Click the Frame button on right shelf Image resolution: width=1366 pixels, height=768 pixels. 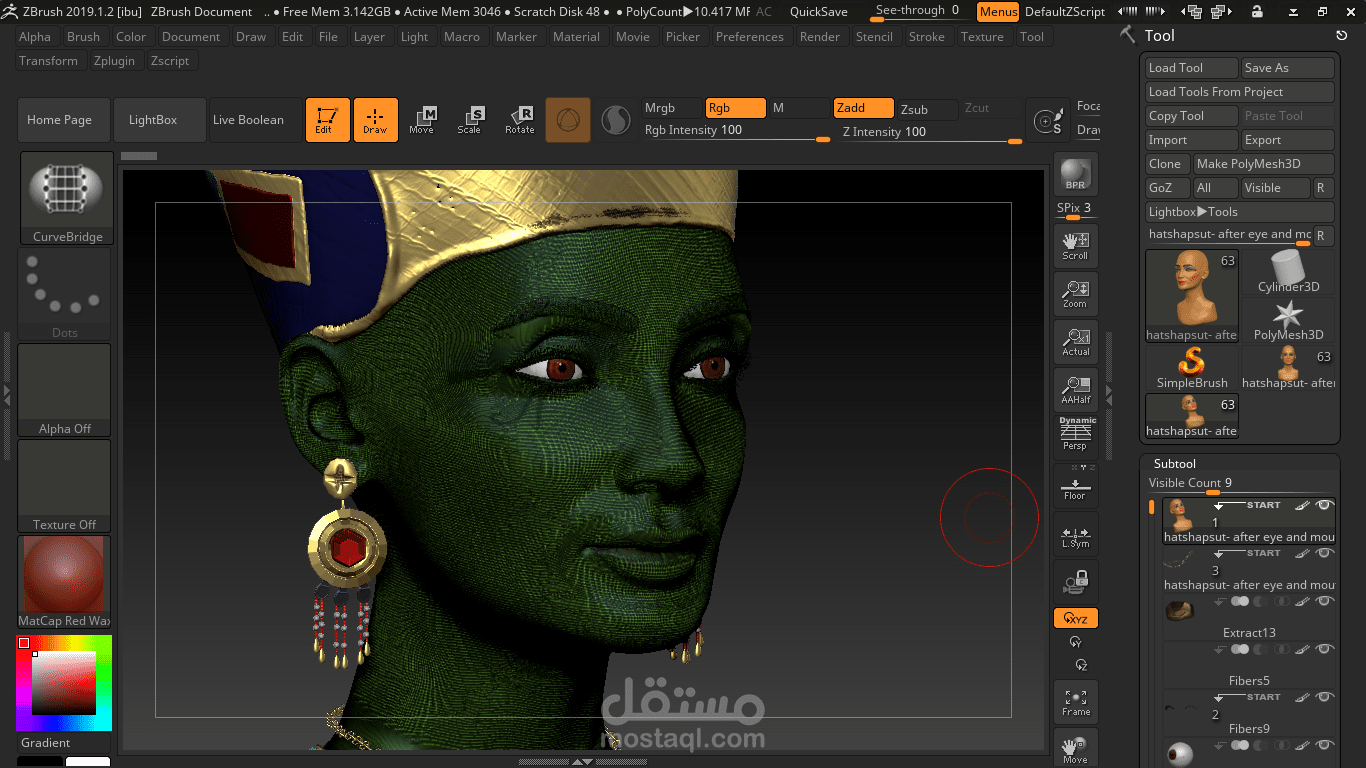pyautogui.click(x=1075, y=702)
